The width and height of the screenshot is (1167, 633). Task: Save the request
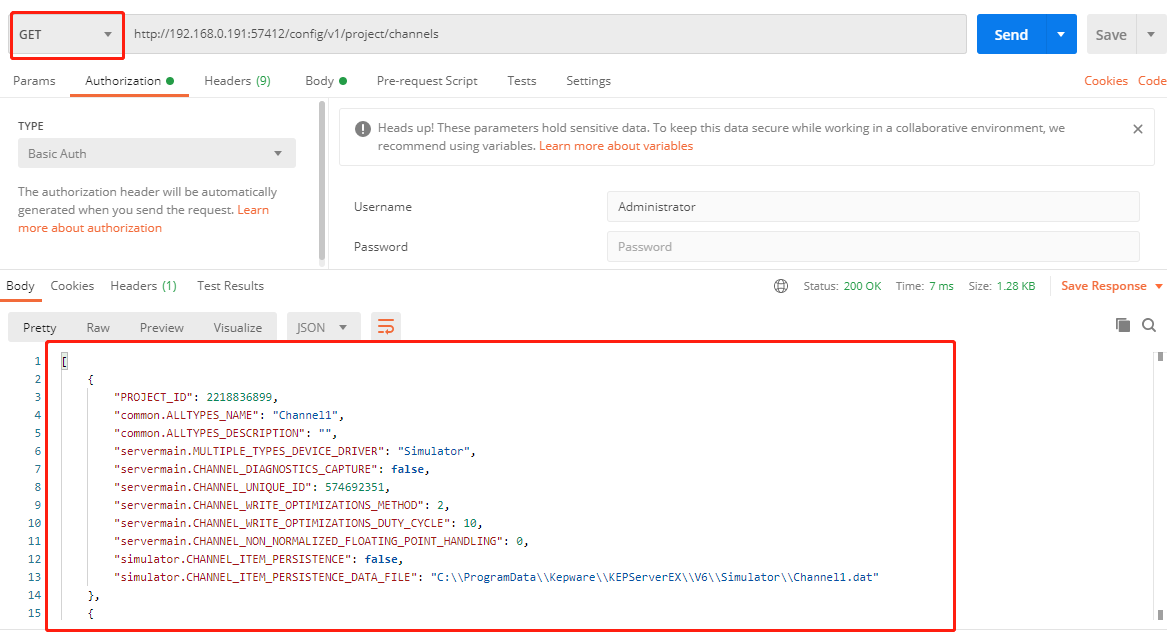(1111, 34)
